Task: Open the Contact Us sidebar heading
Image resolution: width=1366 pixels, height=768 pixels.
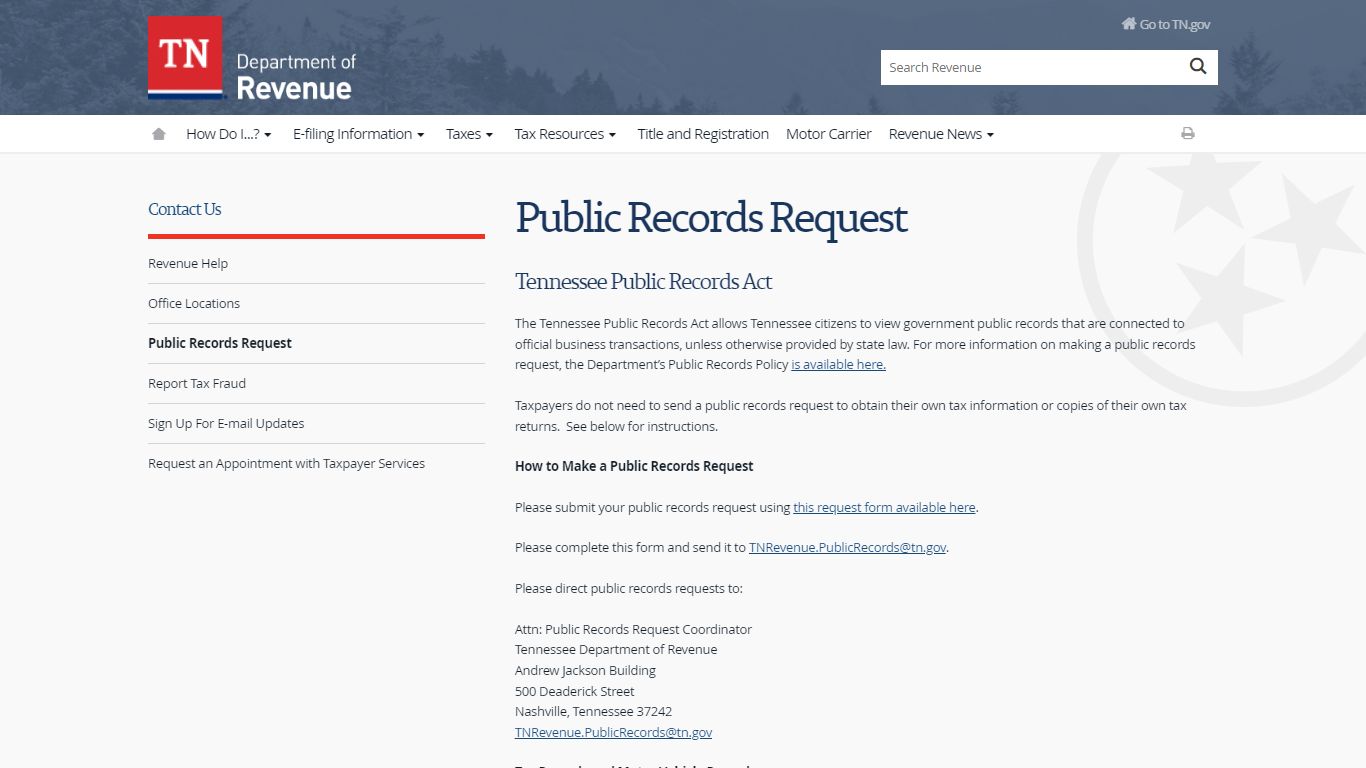Action: point(185,209)
